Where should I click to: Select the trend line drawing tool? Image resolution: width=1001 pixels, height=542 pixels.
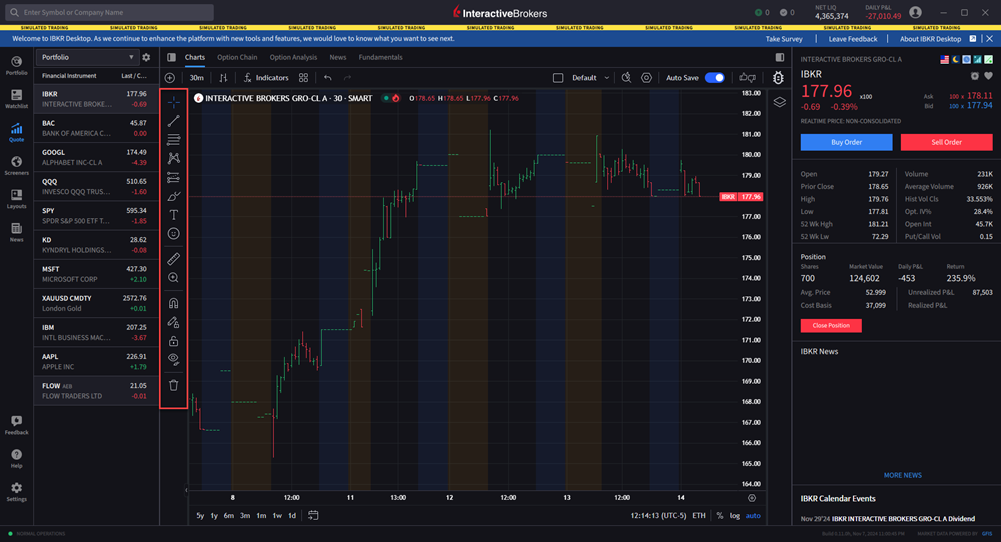point(173,121)
